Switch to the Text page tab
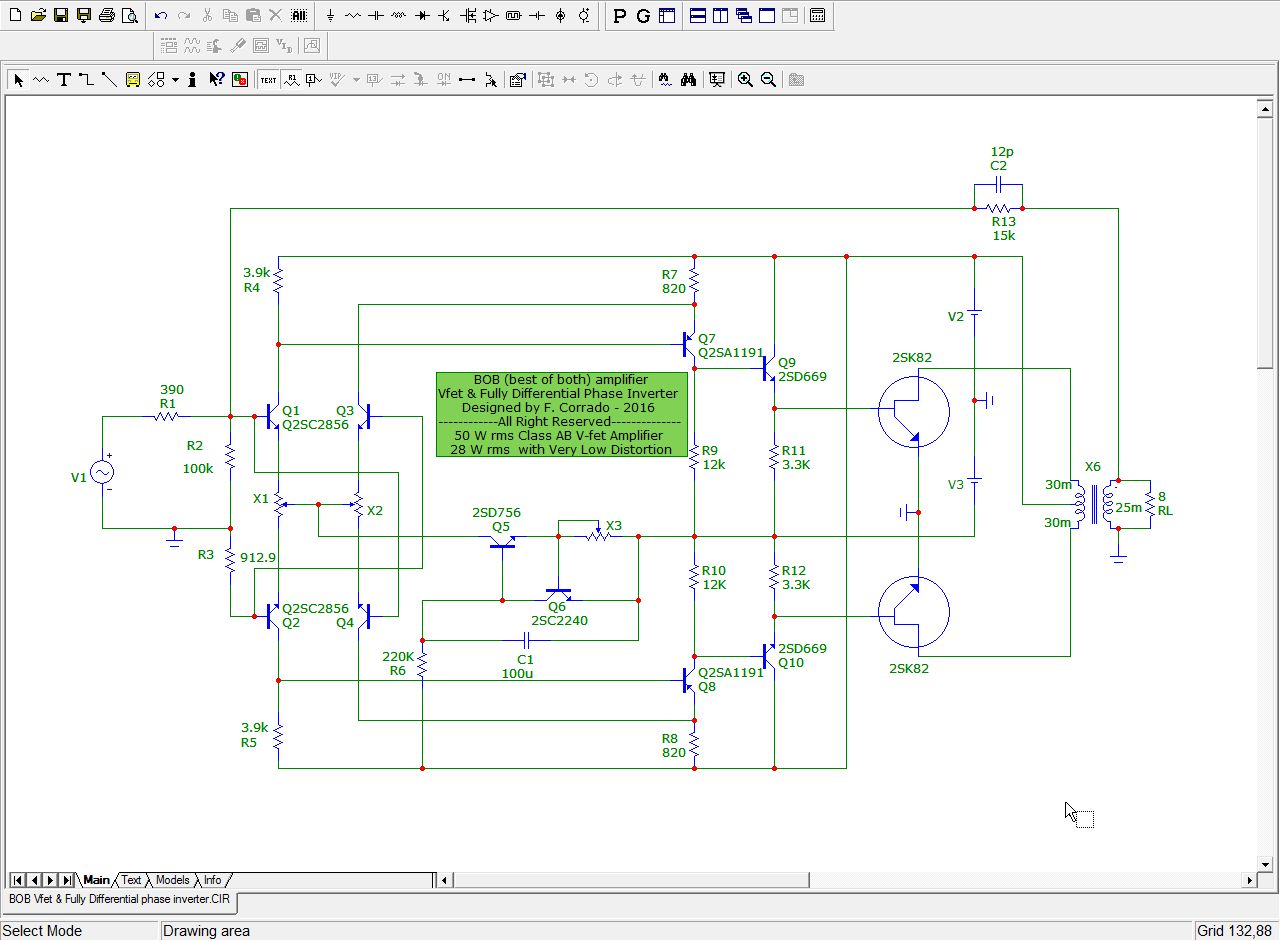Image resolution: width=1280 pixels, height=941 pixels. pos(132,880)
